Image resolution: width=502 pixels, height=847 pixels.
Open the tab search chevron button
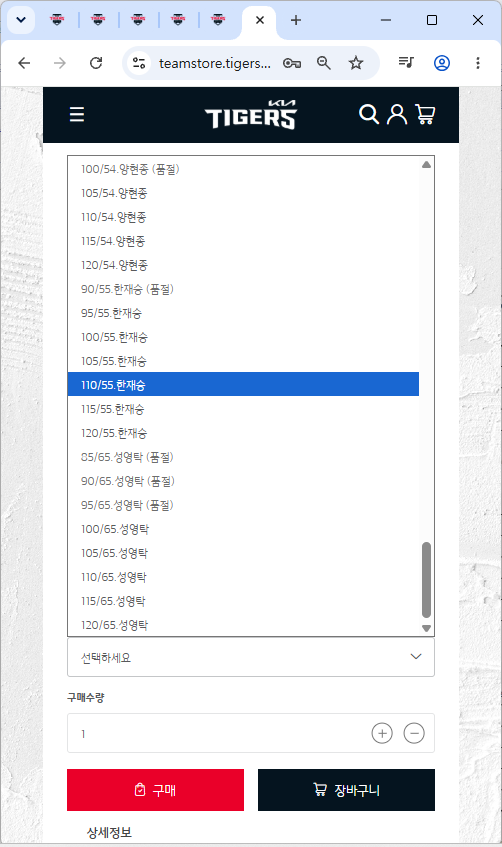pos(21,20)
